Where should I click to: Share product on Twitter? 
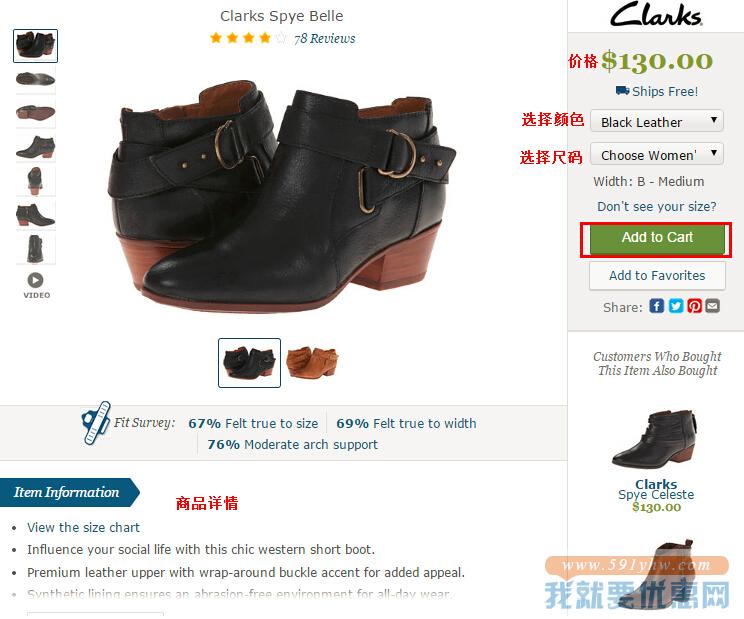coord(676,306)
